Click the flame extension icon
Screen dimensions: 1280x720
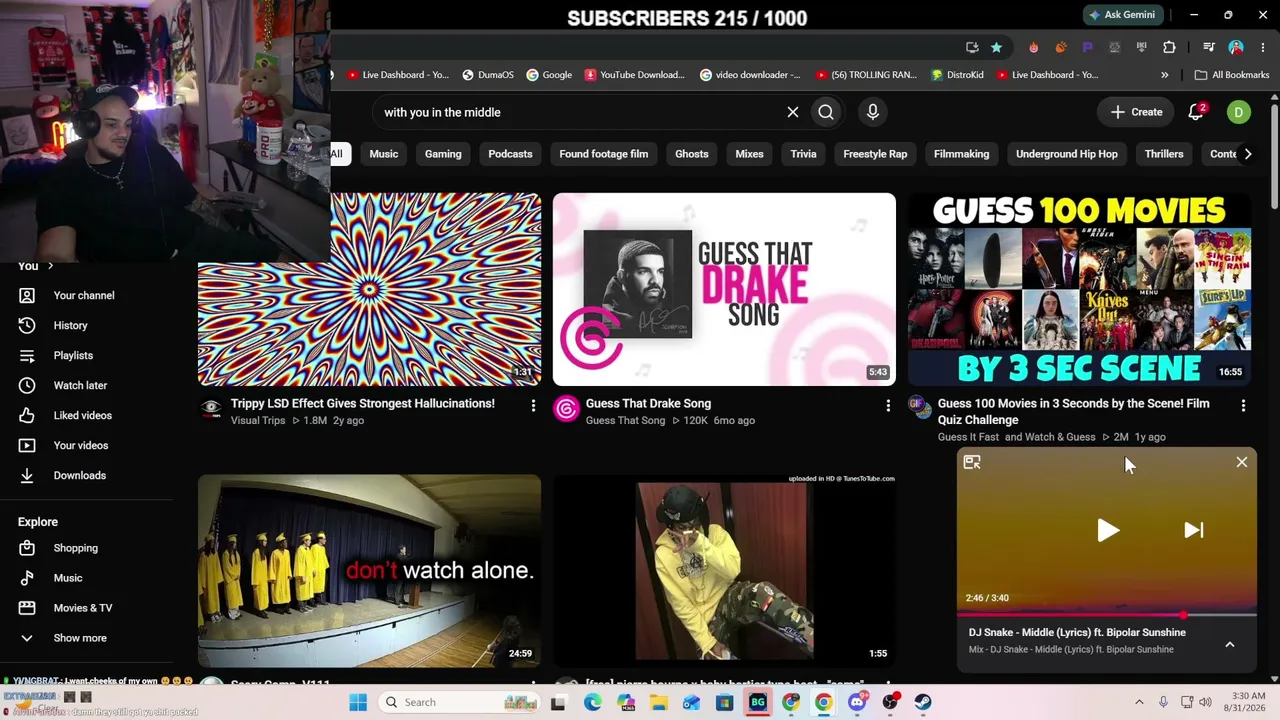tap(1034, 47)
